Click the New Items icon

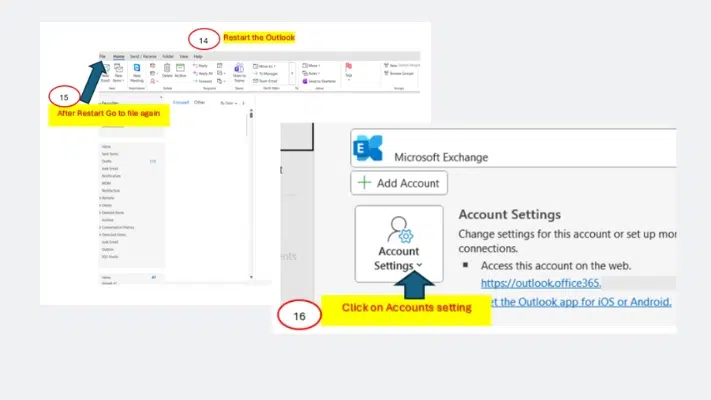[x=118, y=68]
